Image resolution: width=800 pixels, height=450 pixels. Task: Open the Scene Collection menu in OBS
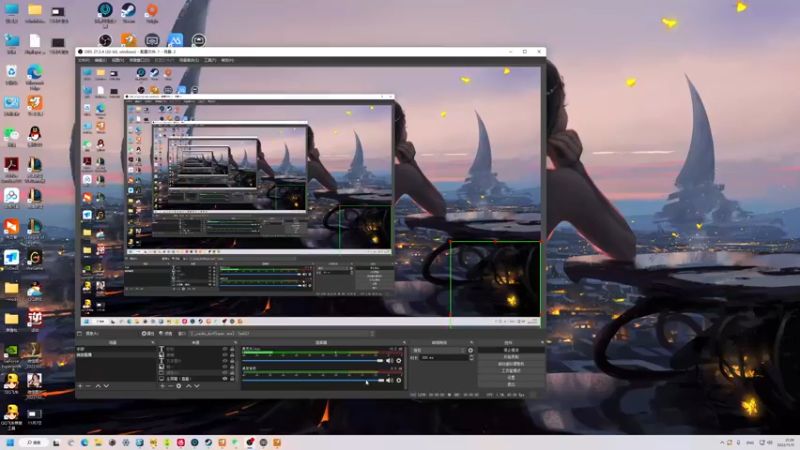189,60
